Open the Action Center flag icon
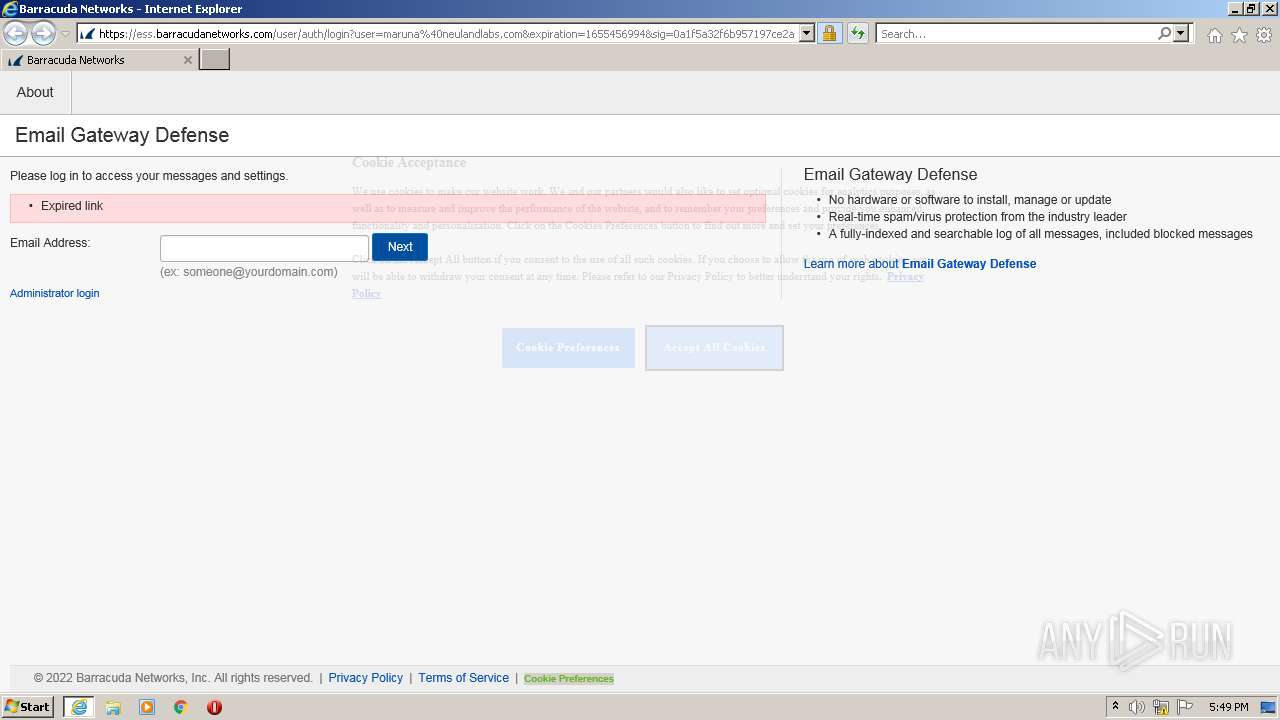 point(1185,707)
